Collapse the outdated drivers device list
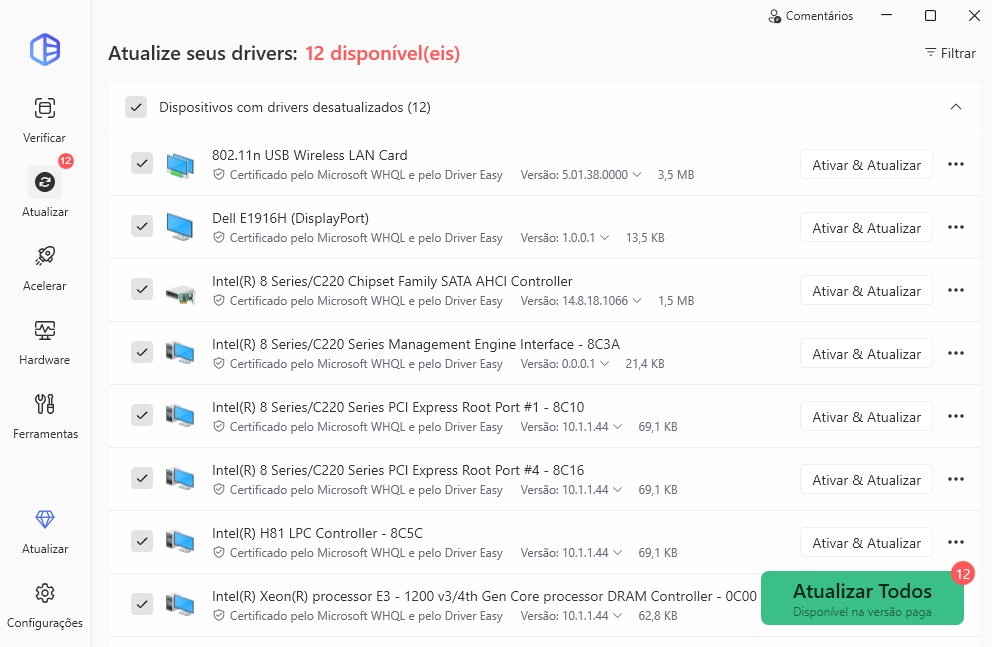 [955, 107]
